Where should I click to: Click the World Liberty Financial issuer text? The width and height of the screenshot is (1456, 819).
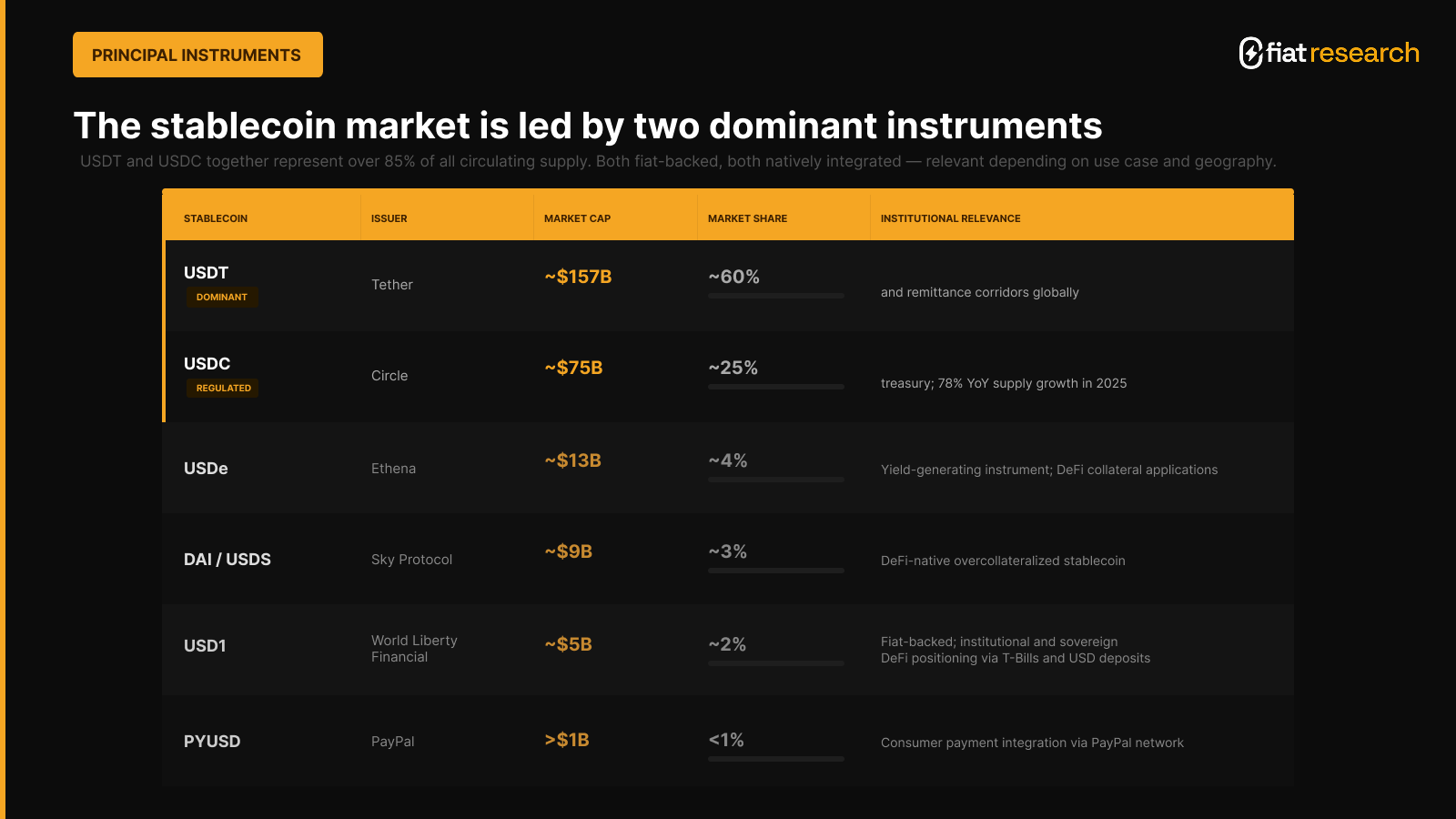(x=414, y=649)
